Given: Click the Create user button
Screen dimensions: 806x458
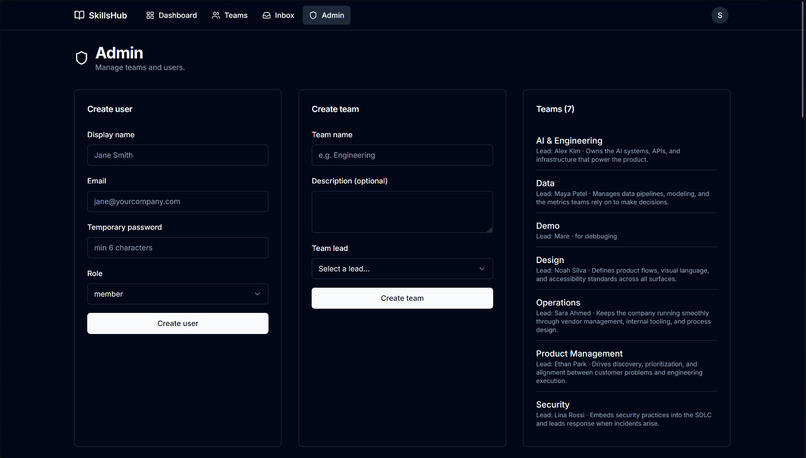Looking at the screenshot, I should pyautogui.click(x=177, y=323).
